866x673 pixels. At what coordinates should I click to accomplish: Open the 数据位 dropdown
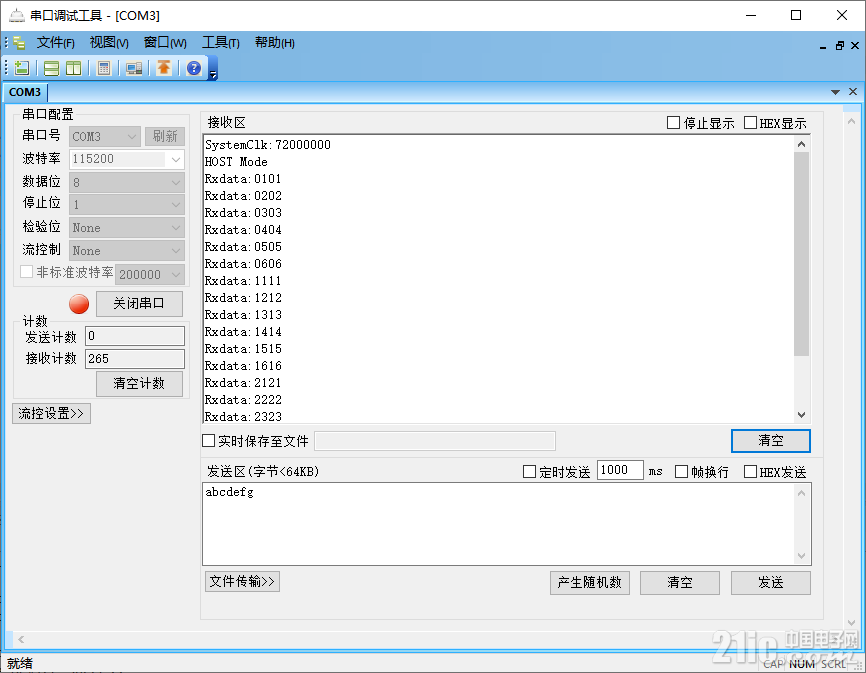[x=126, y=182]
